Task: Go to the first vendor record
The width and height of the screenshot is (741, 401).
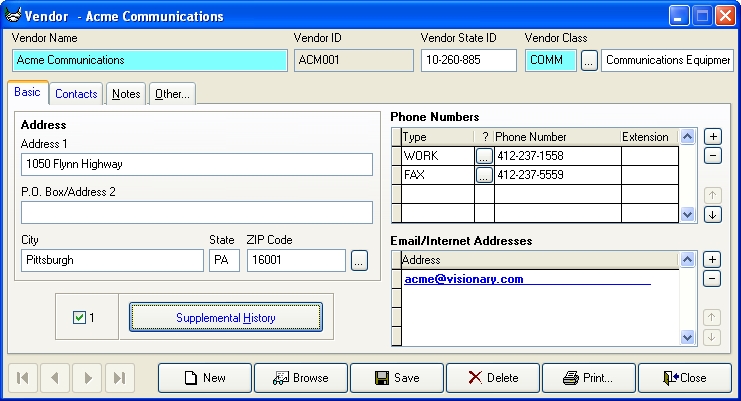Action: 23,378
